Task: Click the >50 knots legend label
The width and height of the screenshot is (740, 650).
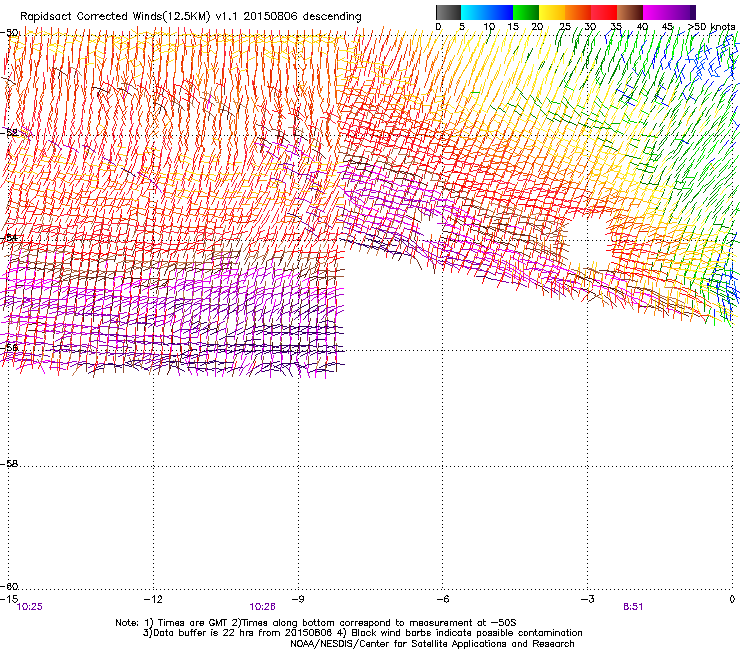Action: click(711, 27)
